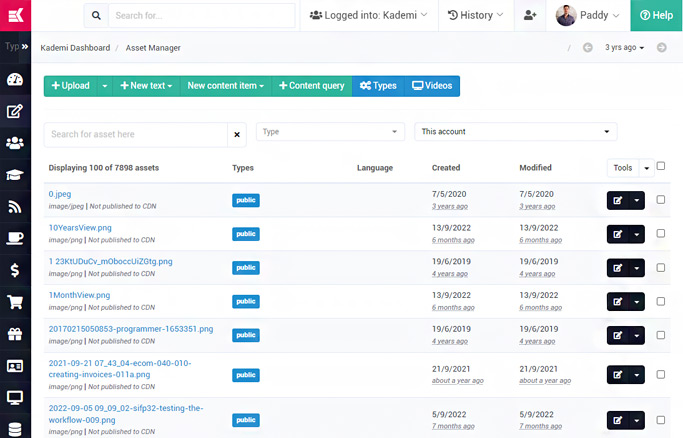Viewport: 683px width, 438px height.
Task: Open the 10YearsView.png asset link
Action: tap(80, 228)
